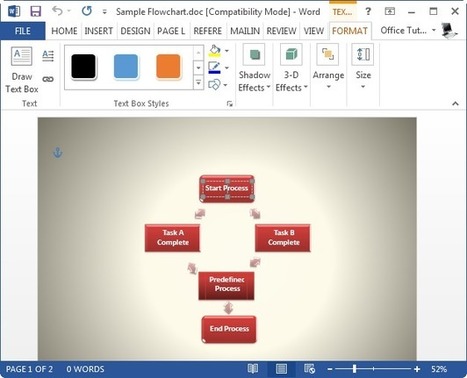Click the Word application icon
Image resolution: width=467 pixels, height=378 pixels.
click(x=14, y=11)
